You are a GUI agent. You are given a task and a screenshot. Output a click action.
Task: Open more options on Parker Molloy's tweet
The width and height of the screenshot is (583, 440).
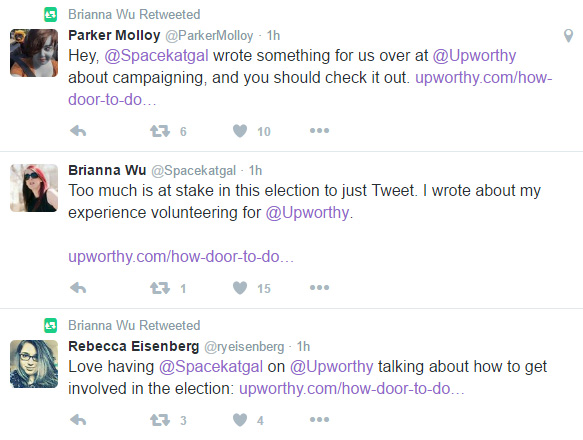pos(319,131)
